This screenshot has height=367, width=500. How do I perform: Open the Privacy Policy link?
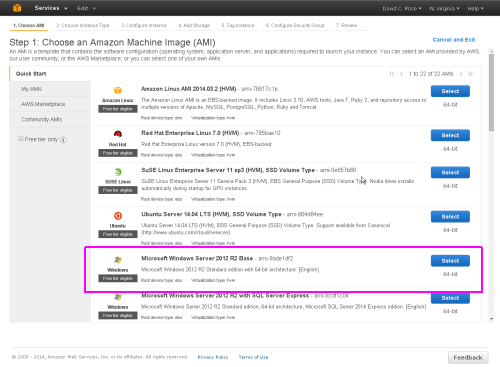213,357
